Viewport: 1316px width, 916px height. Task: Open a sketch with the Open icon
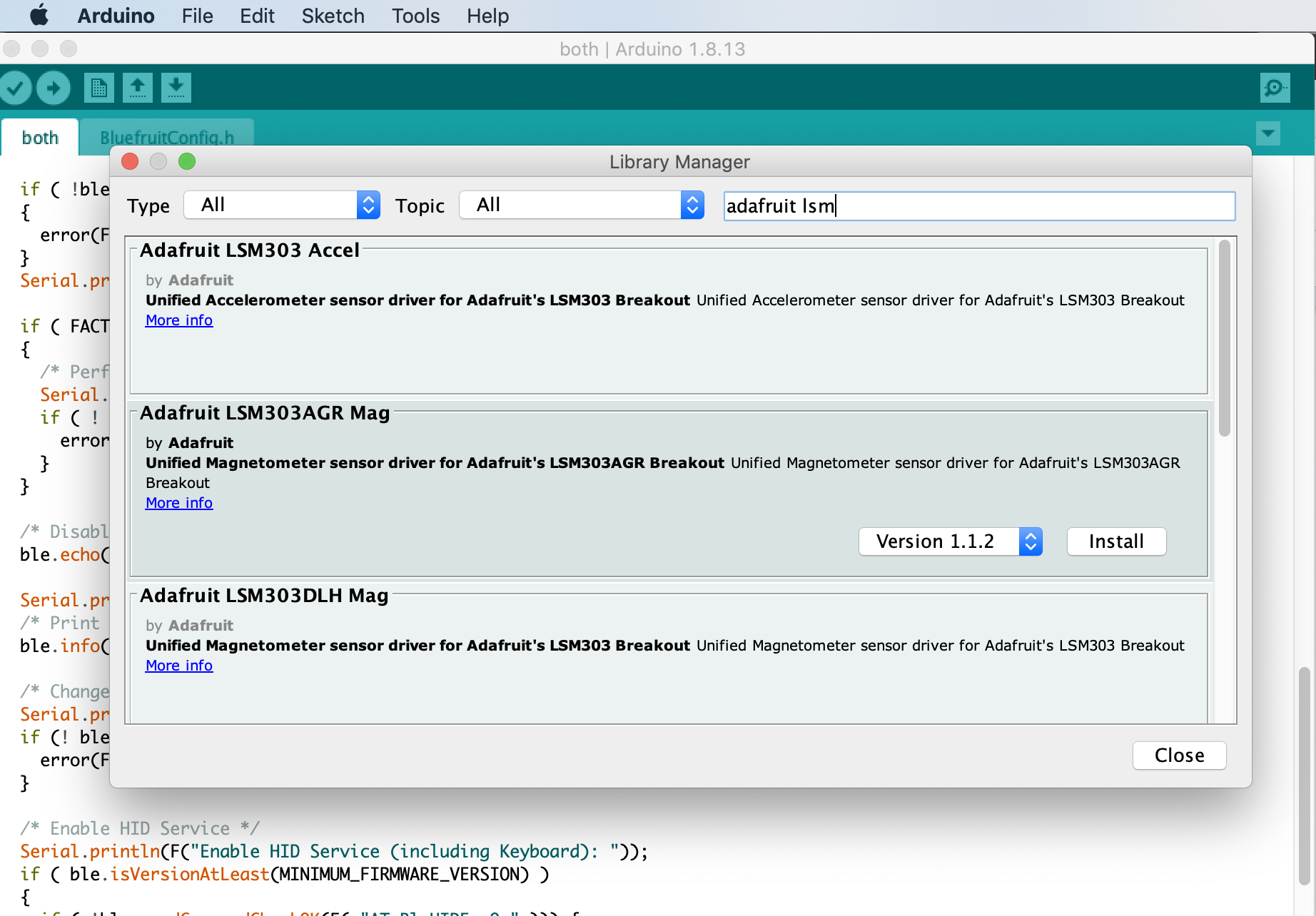(x=137, y=88)
